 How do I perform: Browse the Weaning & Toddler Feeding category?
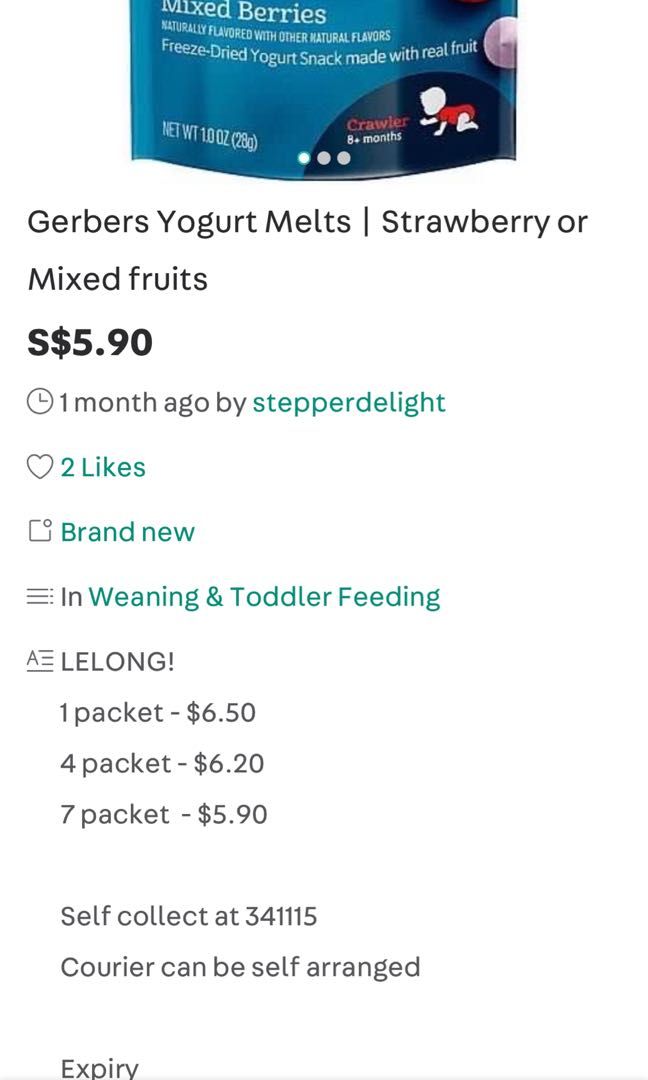tap(264, 595)
